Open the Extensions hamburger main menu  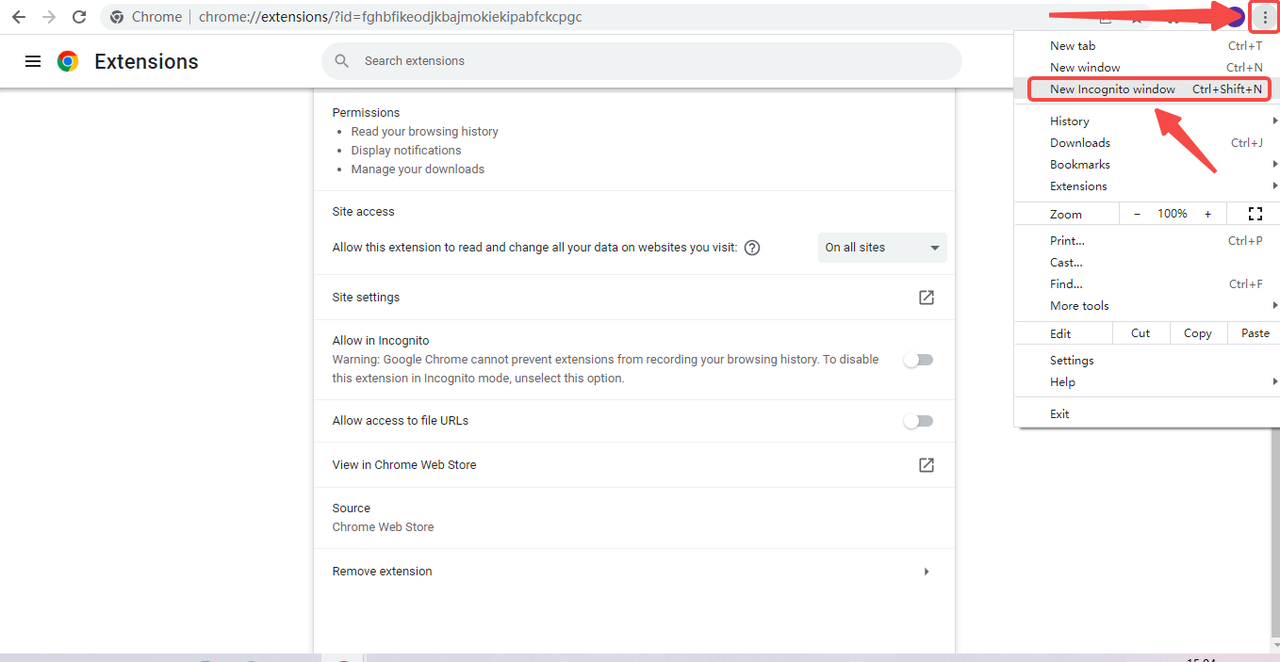[x=33, y=61]
